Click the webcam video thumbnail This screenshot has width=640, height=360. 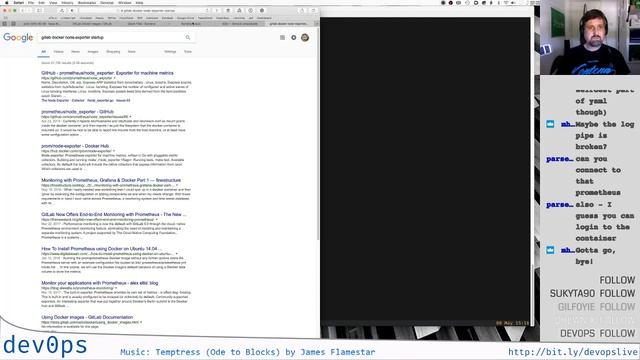point(590,38)
